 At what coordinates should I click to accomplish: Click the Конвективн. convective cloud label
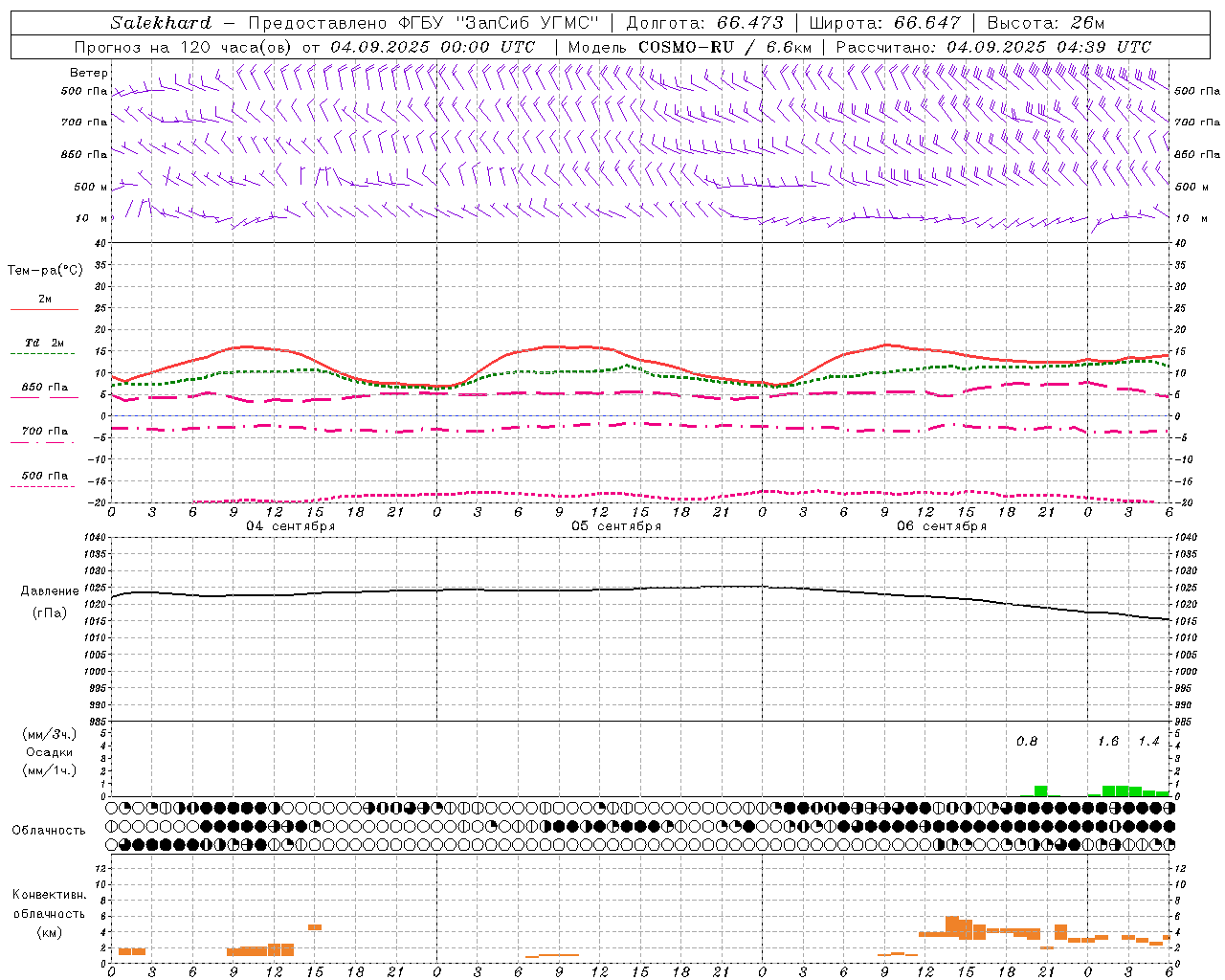point(50,895)
